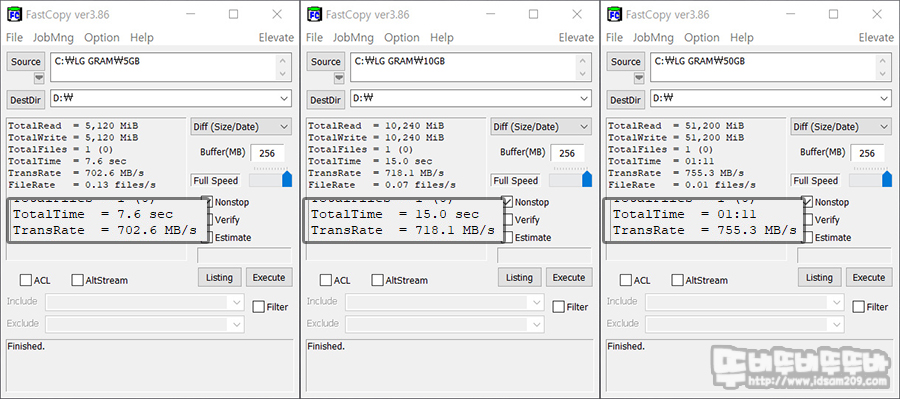This screenshot has width=900, height=399.
Task: Enable AltStream checkbox in the 50GB window
Action: pyautogui.click(x=678, y=280)
